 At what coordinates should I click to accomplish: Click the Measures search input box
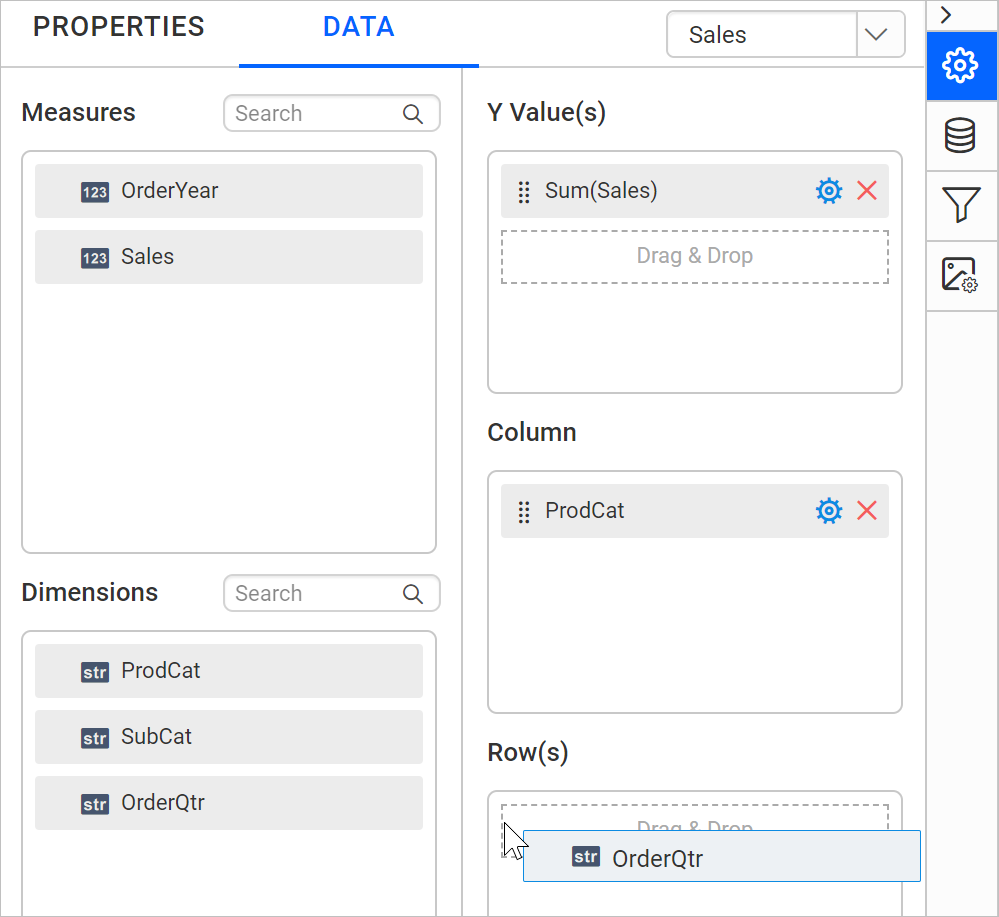[x=310, y=113]
